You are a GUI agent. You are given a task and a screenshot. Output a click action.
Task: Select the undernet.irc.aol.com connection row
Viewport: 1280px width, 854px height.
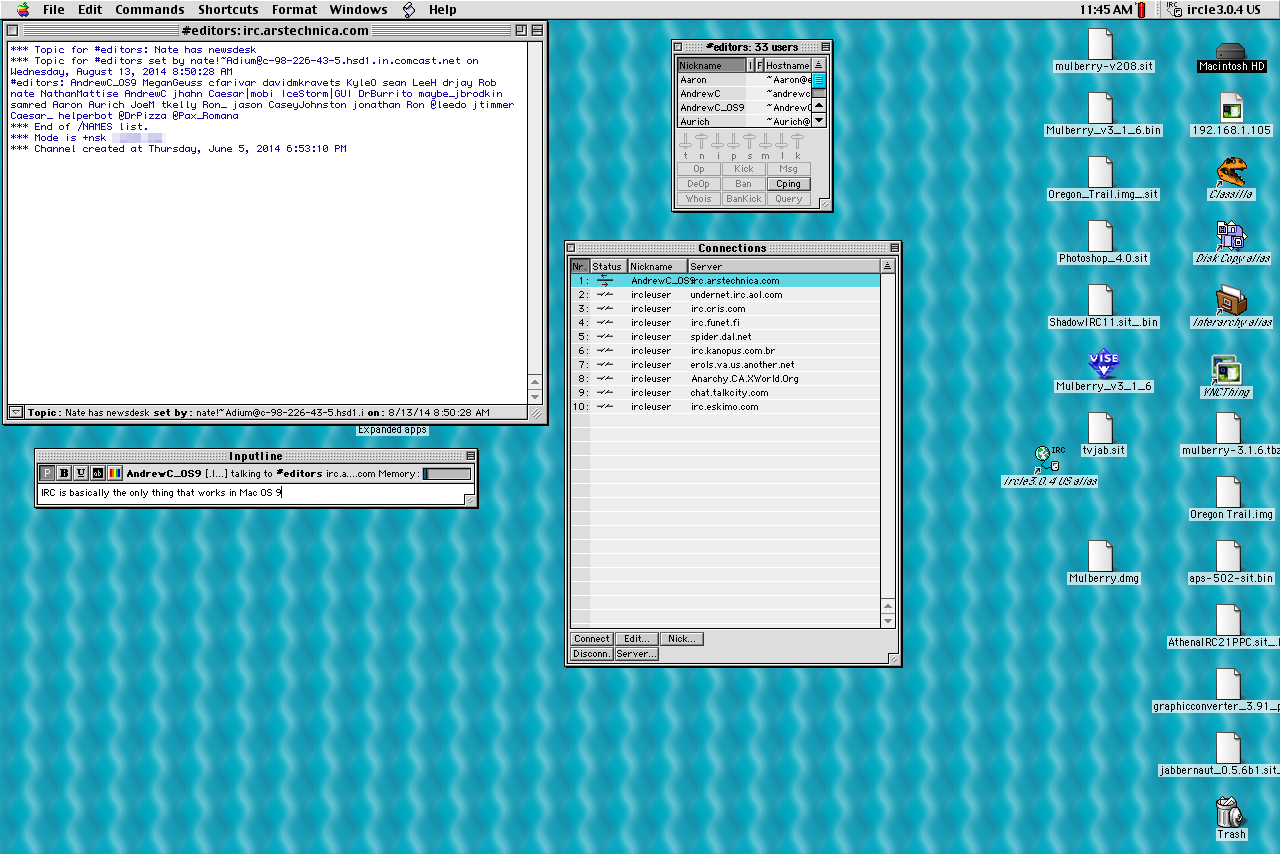tap(725, 295)
